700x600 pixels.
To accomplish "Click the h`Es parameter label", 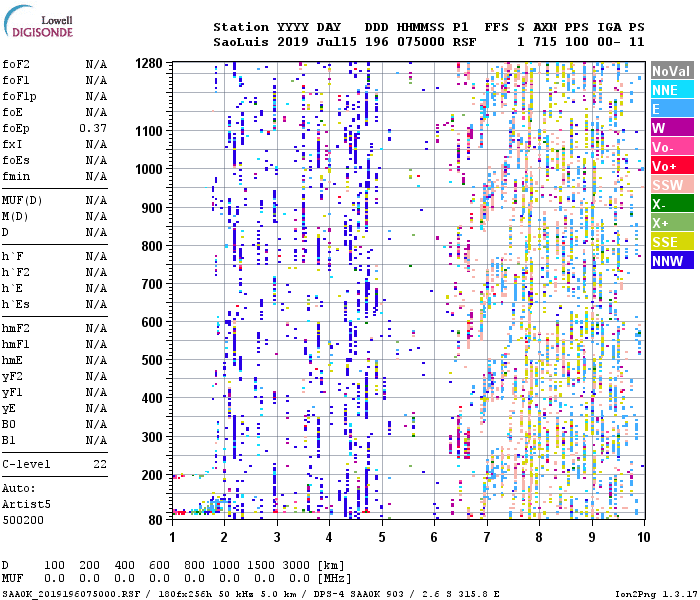I will coord(16,304).
